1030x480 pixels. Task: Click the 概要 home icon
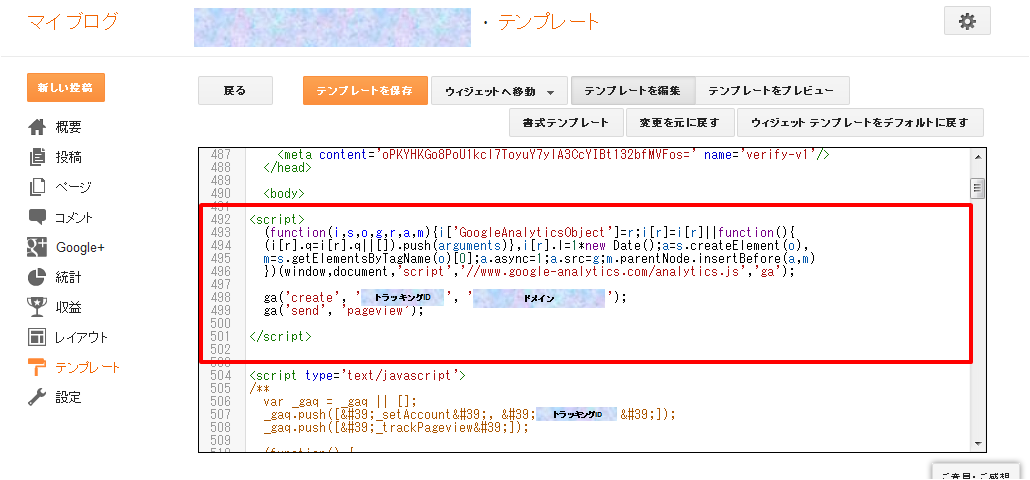(37, 127)
